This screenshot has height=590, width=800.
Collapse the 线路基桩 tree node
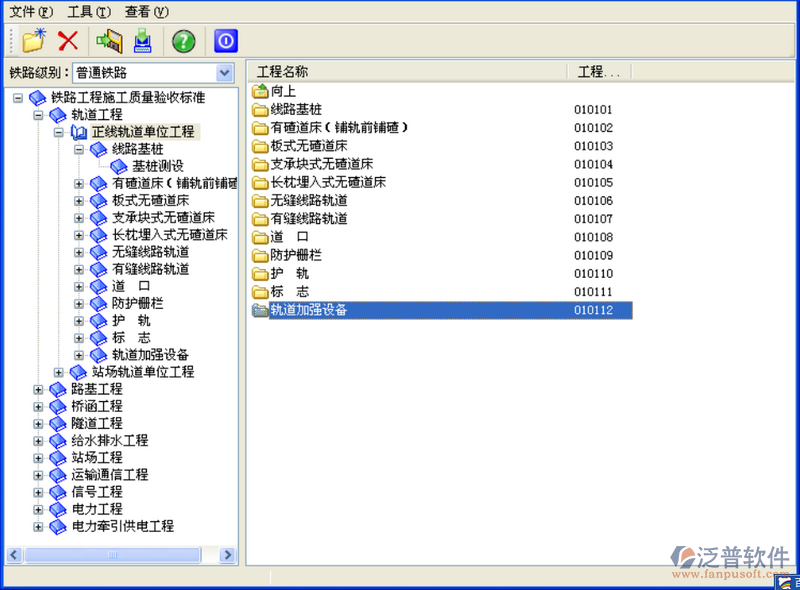pos(79,150)
